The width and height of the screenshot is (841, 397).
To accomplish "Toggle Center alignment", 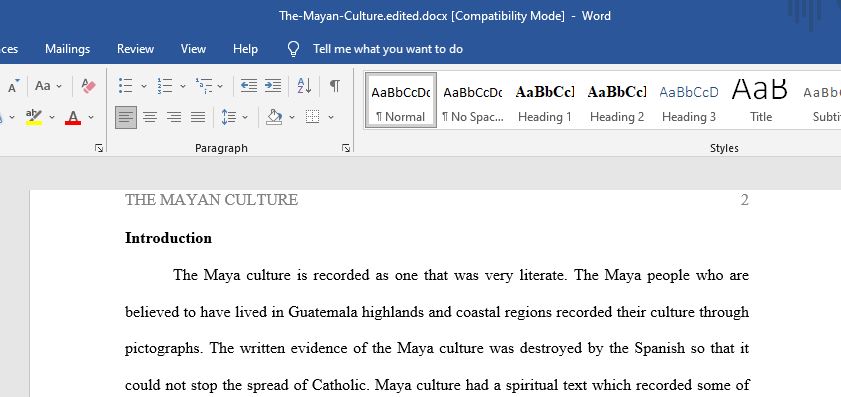I will 150,117.
